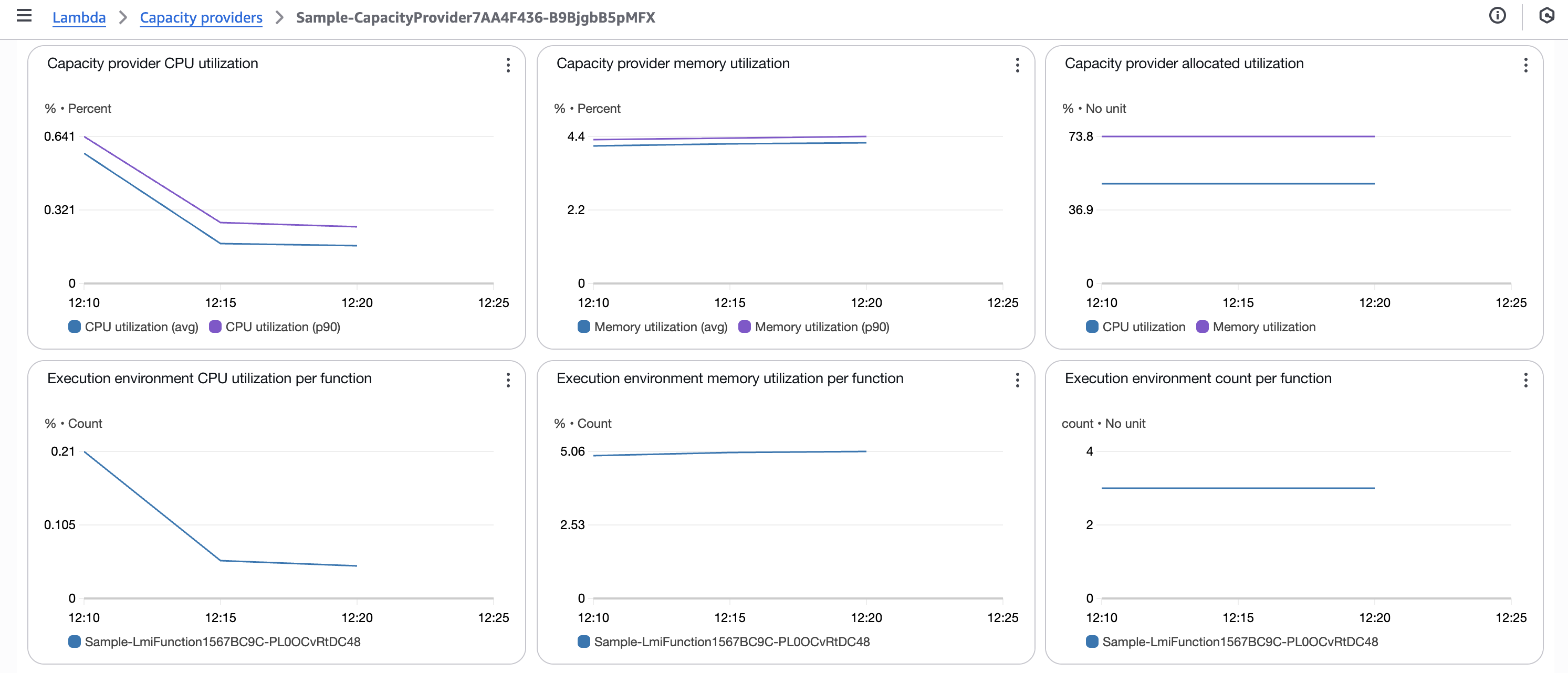Navigate to Capacity providers breadcrumb
1568x673 pixels.
pos(201,18)
